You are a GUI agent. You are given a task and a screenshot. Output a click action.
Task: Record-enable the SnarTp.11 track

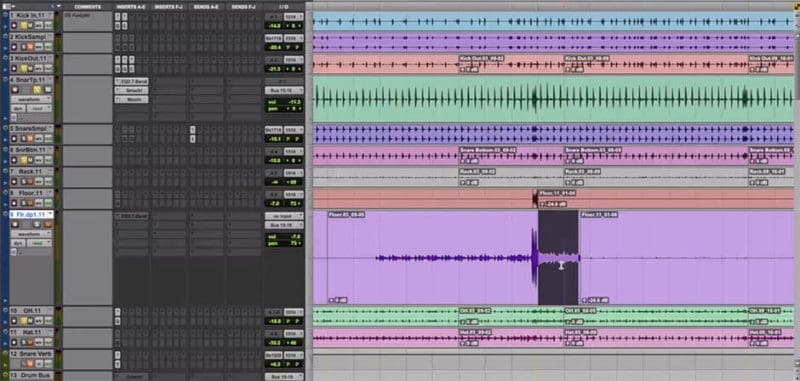pyautogui.click(x=15, y=90)
